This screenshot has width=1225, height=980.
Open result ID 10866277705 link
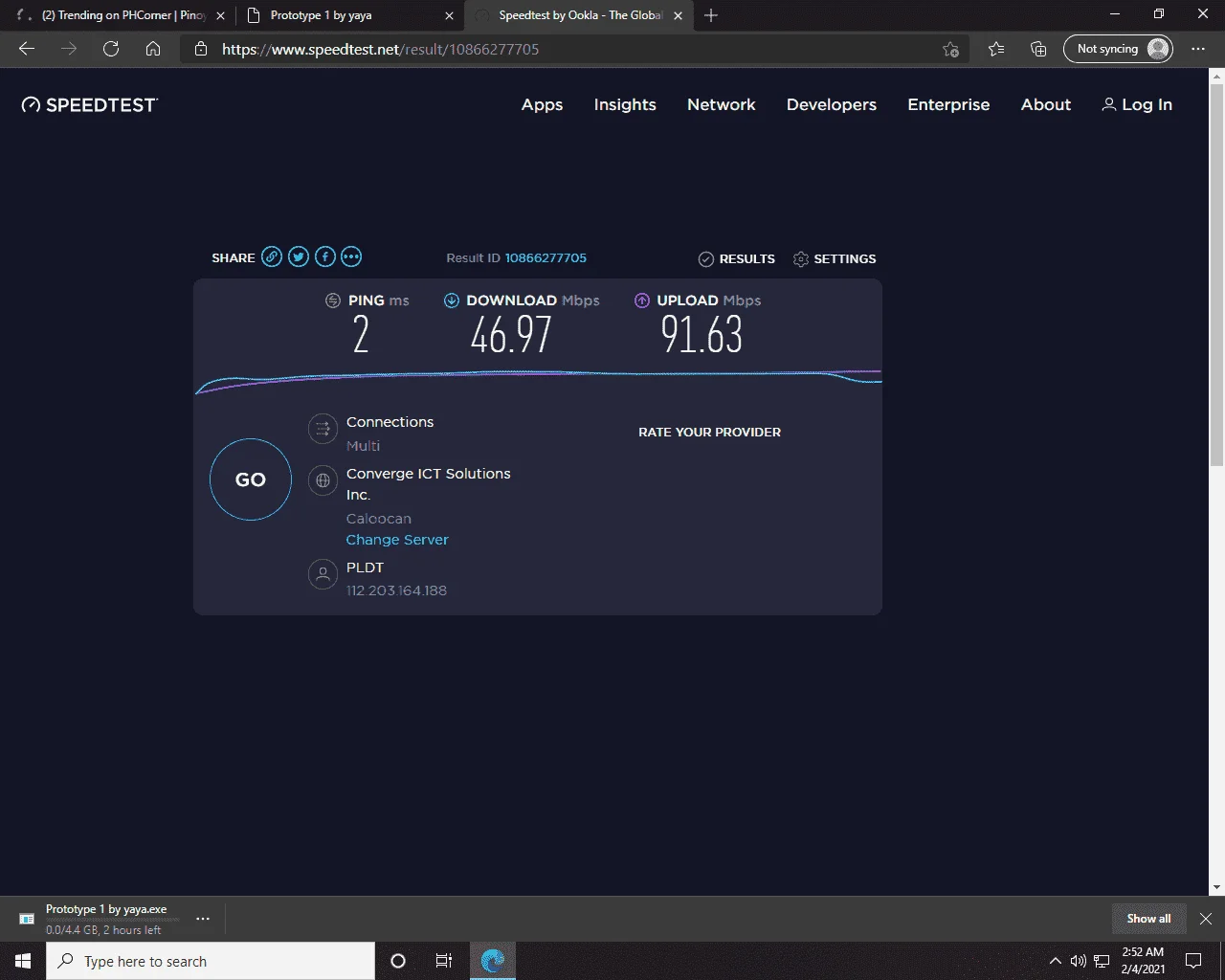(x=546, y=257)
